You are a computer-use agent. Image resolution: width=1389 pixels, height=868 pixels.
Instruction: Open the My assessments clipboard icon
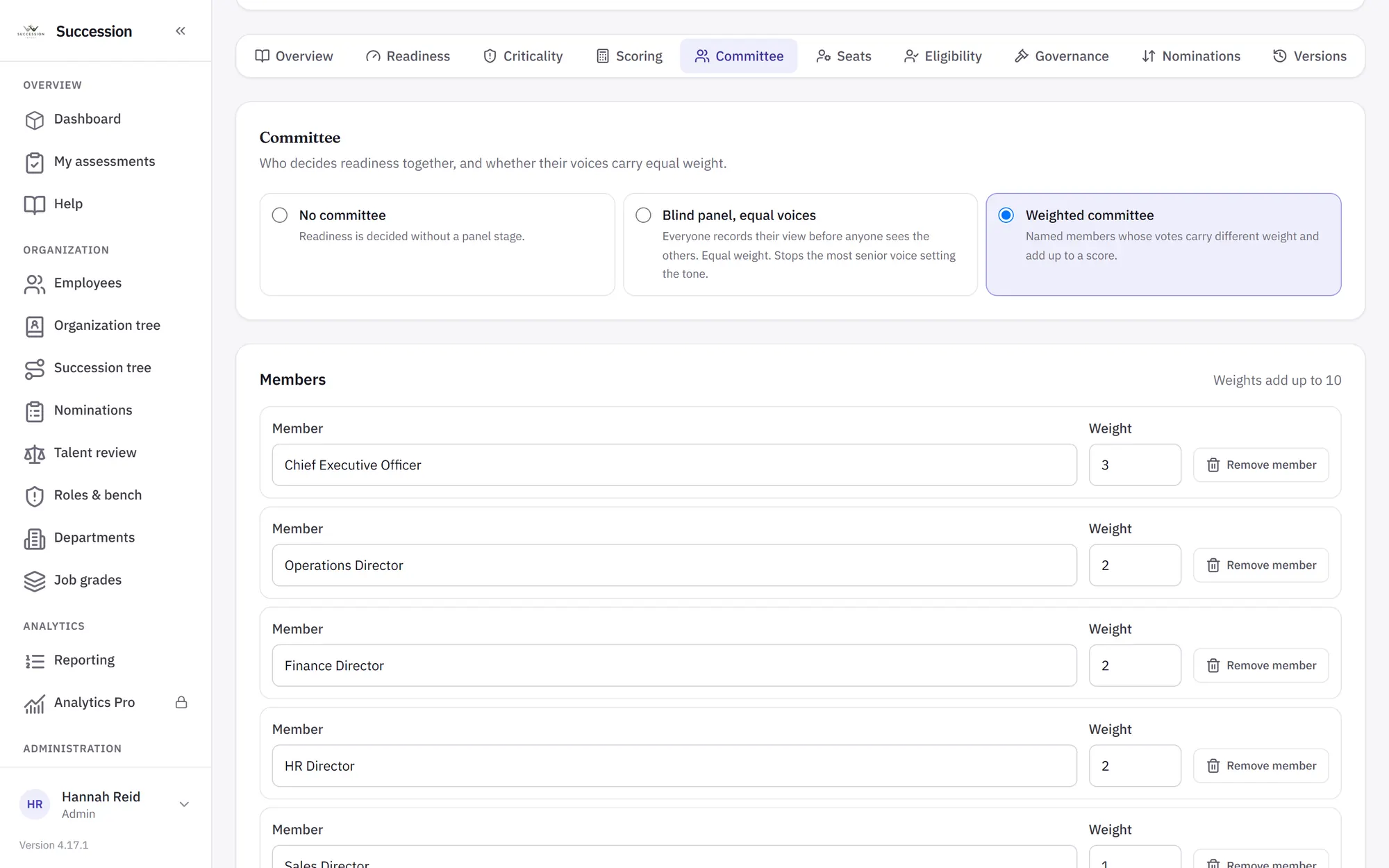tap(34, 162)
